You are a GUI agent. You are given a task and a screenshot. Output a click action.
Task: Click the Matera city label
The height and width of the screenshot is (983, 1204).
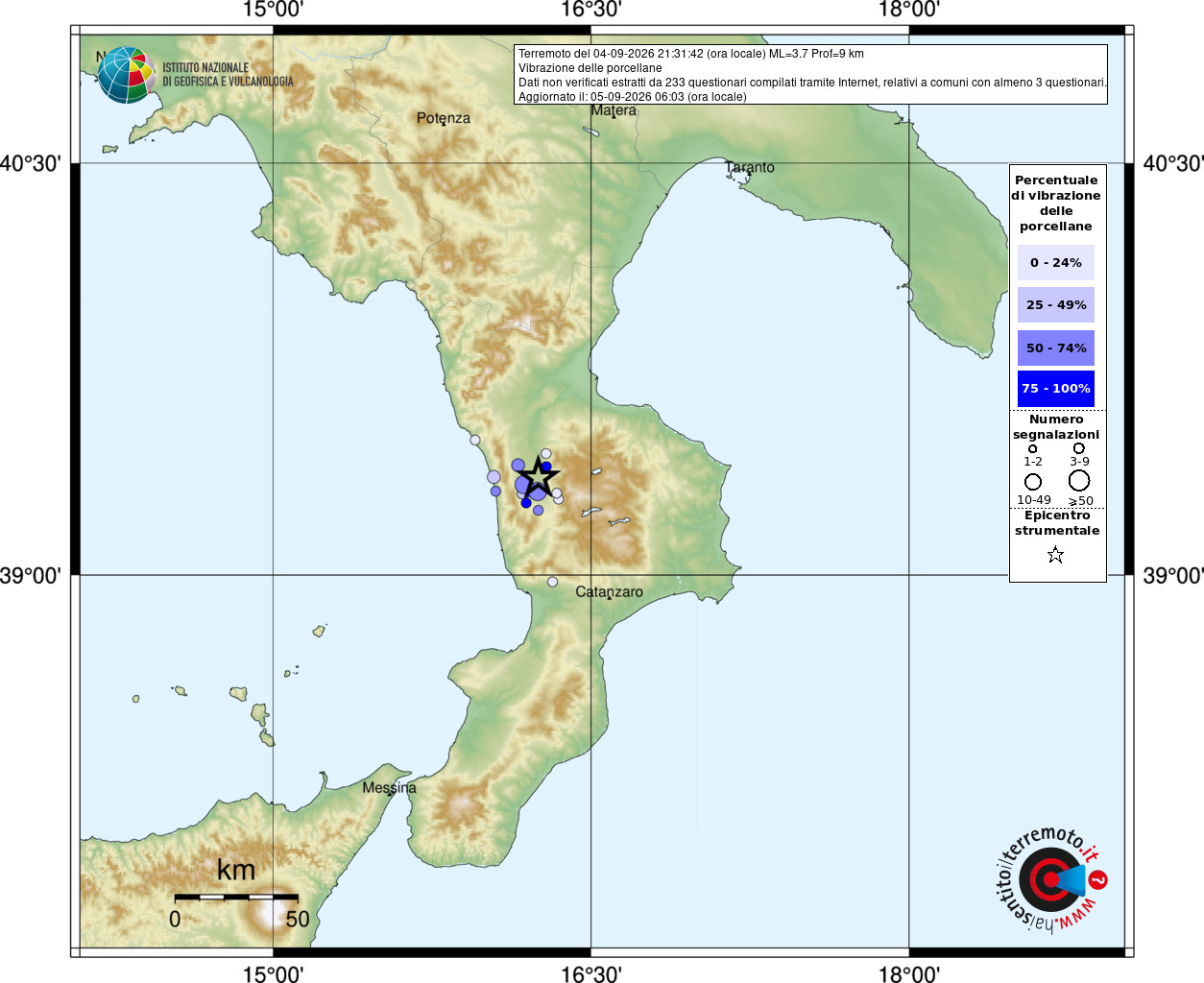(614, 110)
